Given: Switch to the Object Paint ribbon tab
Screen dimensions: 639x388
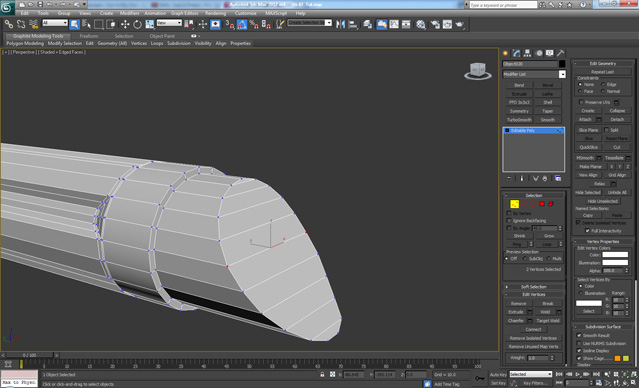Looking at the screenshot, I should click(162, 36).
